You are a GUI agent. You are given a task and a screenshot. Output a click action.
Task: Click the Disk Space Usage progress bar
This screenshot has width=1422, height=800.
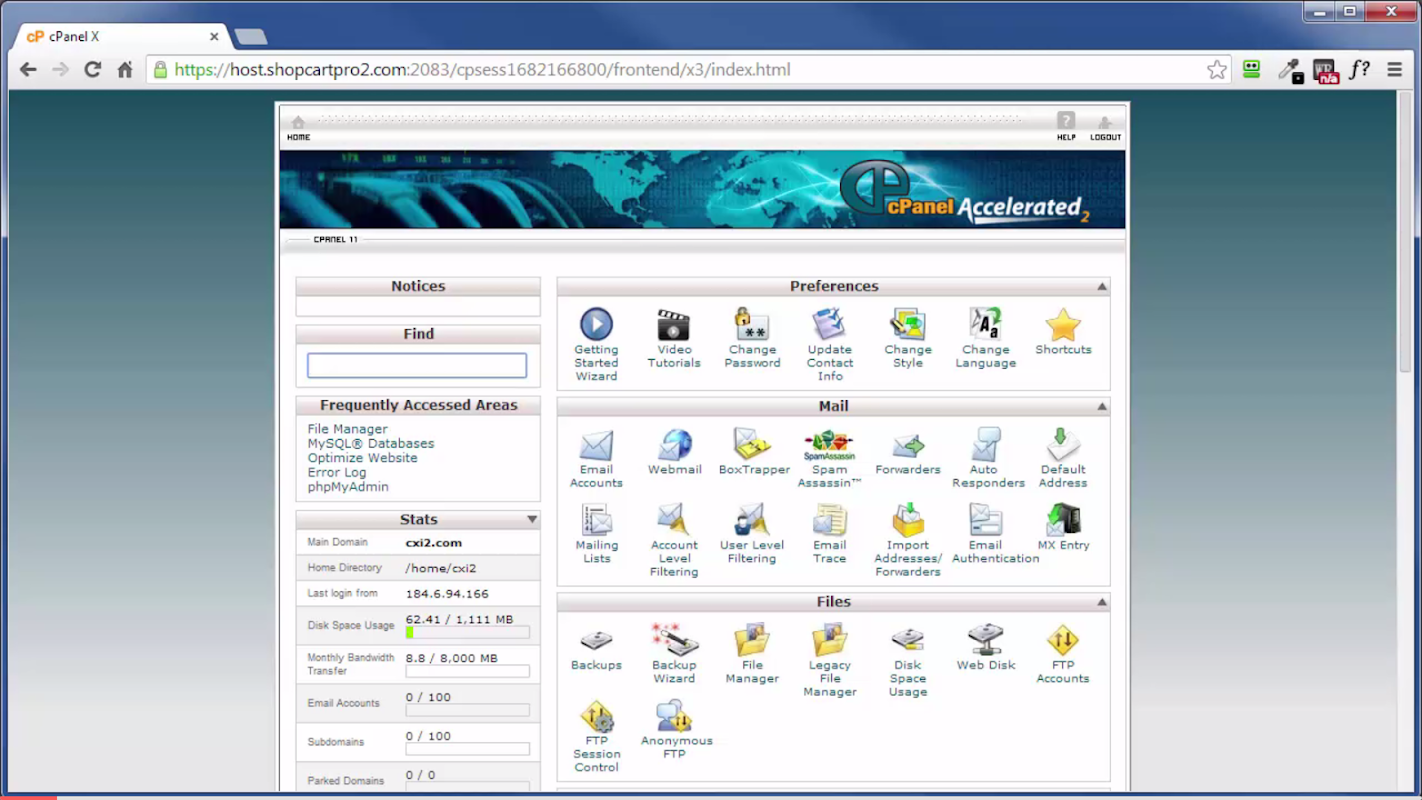click(467, 632)
